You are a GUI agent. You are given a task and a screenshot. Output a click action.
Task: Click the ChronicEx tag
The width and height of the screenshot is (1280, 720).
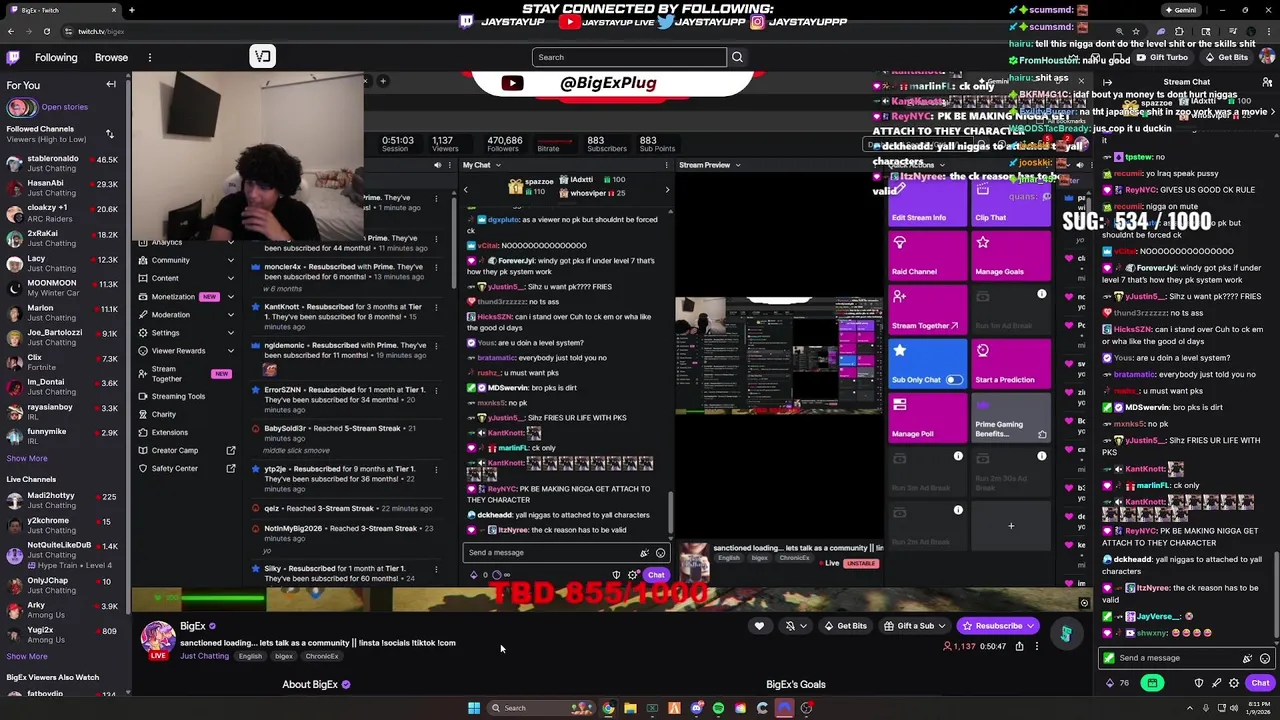point(322,656)
